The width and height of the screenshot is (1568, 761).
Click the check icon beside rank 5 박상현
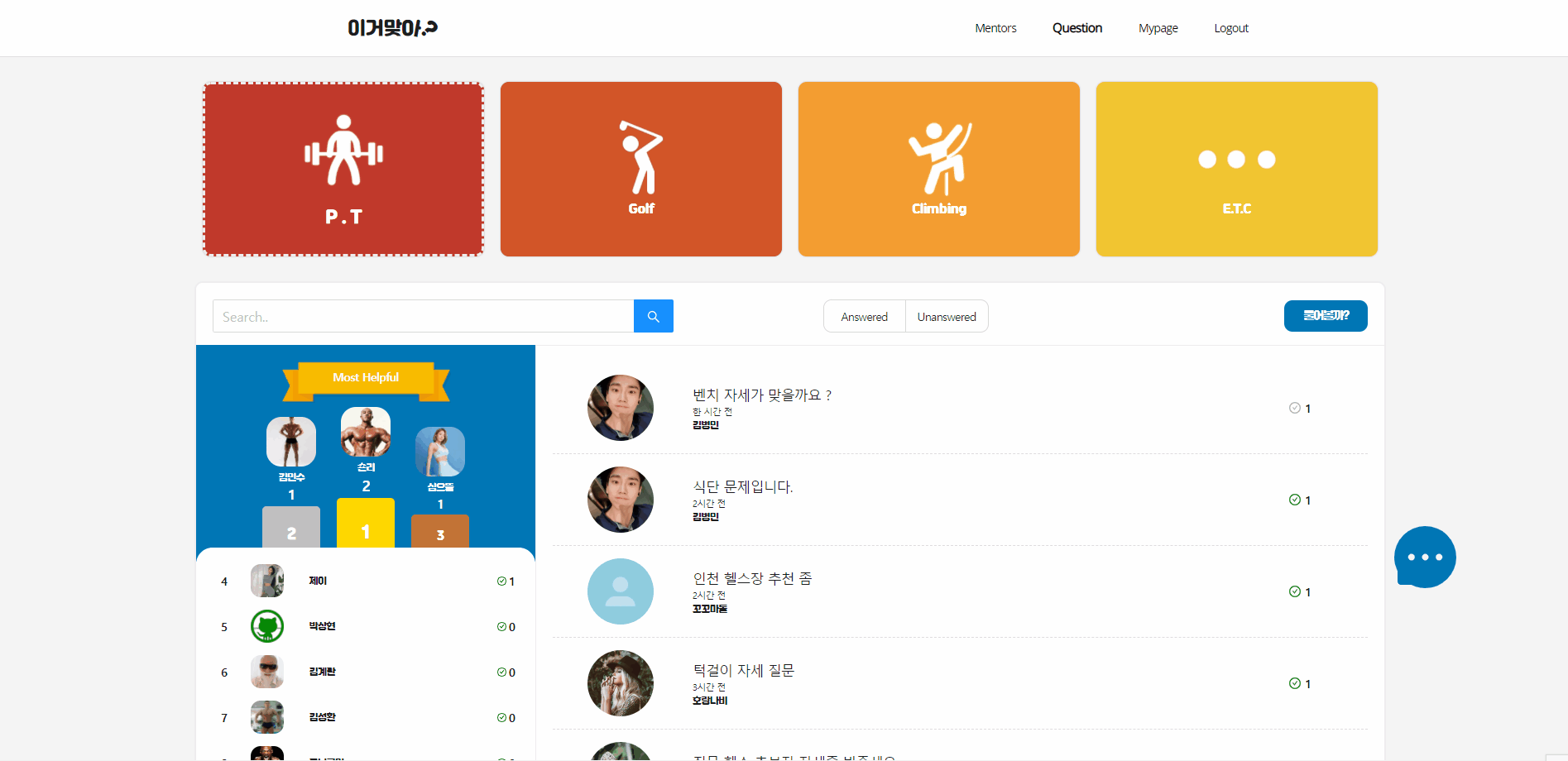click(x=501, y=627)
